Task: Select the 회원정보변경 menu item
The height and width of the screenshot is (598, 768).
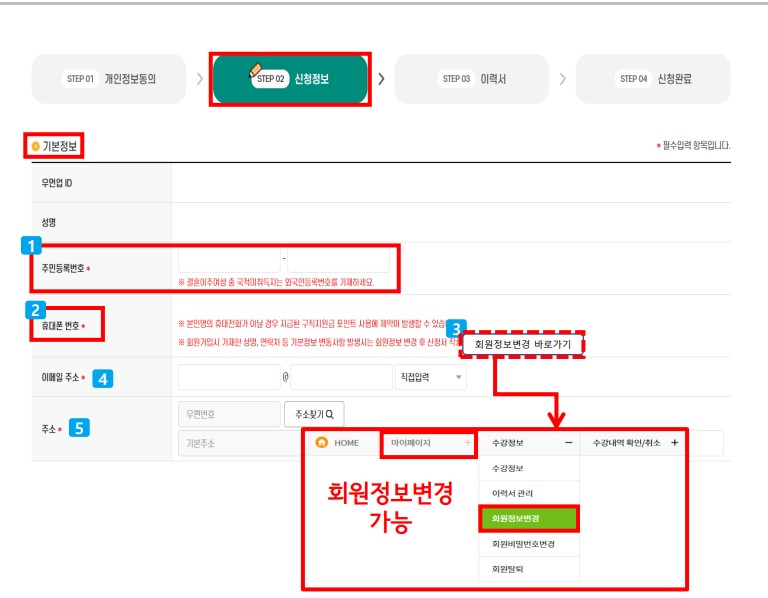Action: (529, 519)
